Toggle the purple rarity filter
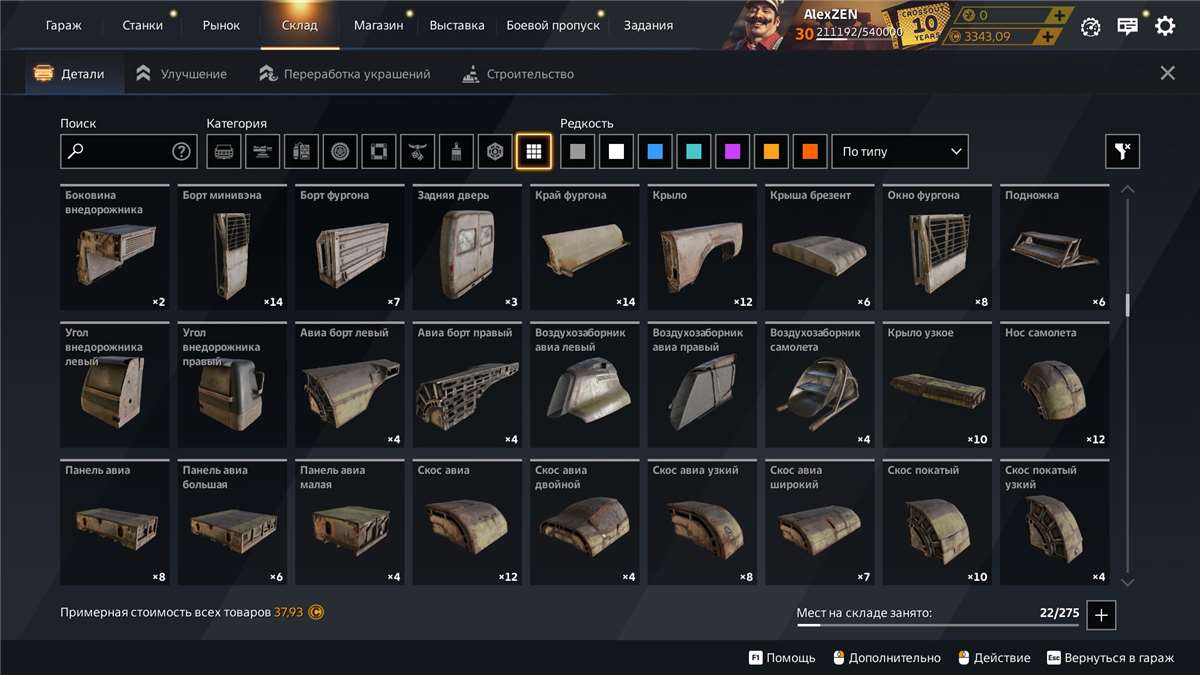Image resolution: width=1200 pixels, height=675 pixels. (732, 152)
